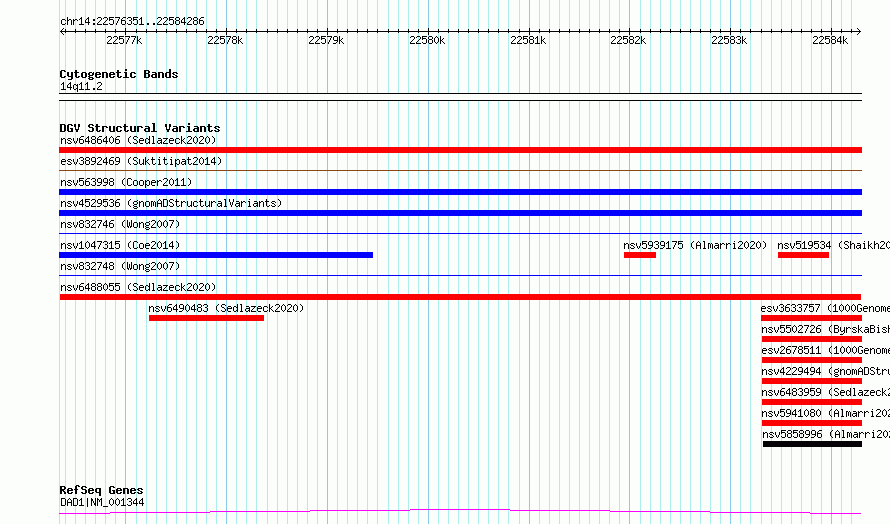This screenshot has width=890, height=524.
Task: Click the blue bar under nsv4529536
Action: 460,213
